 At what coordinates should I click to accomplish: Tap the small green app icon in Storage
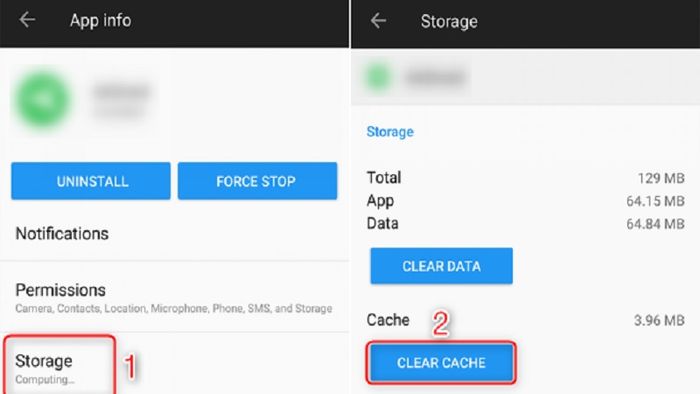pyautogui.click(x=378, y=77)
